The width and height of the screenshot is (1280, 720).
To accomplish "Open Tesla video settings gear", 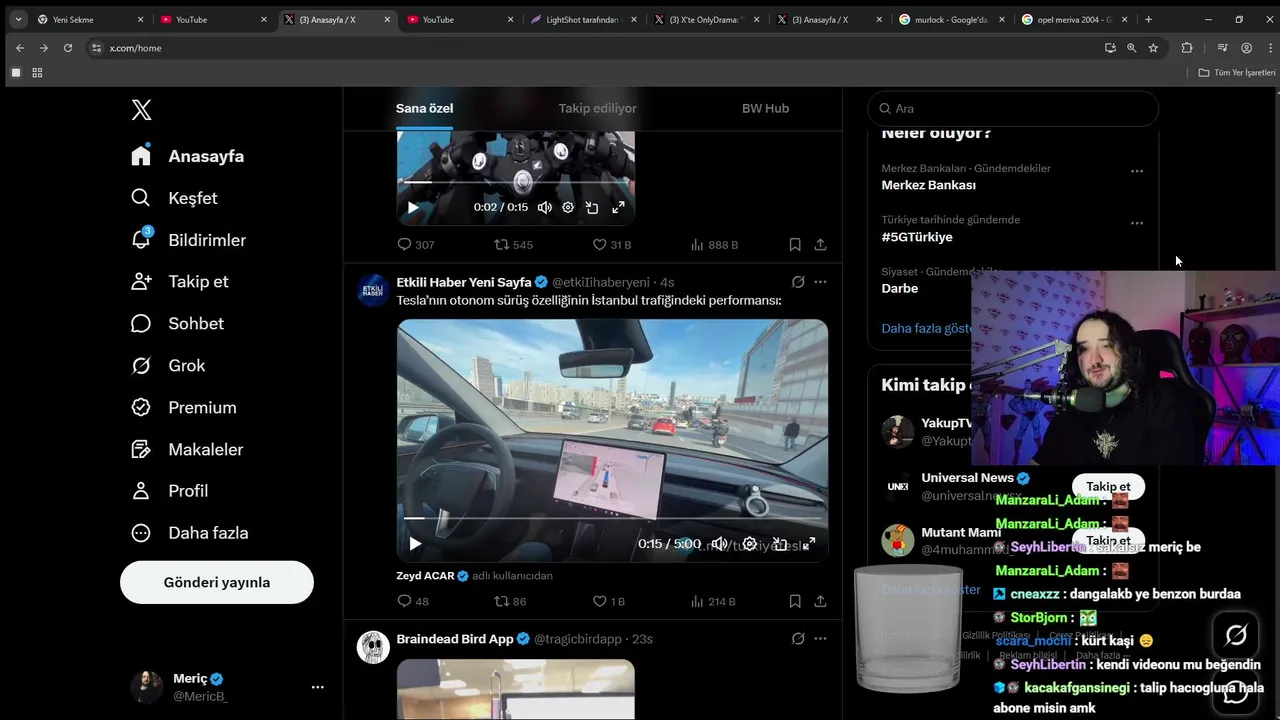I will (749, 544).
